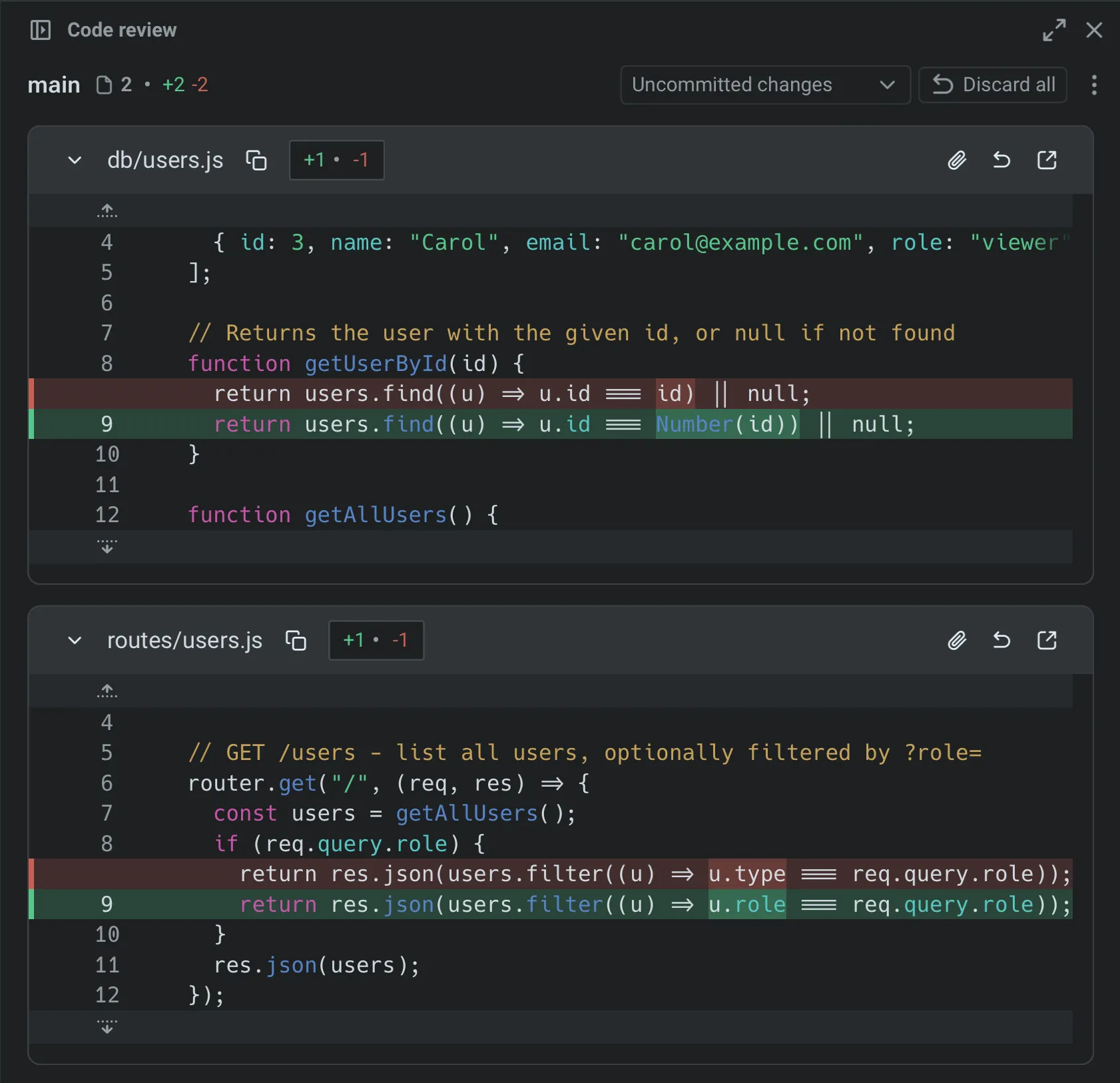Close the Code review panel
The image size is (1120, 1083).
[x=1094, y=30]
